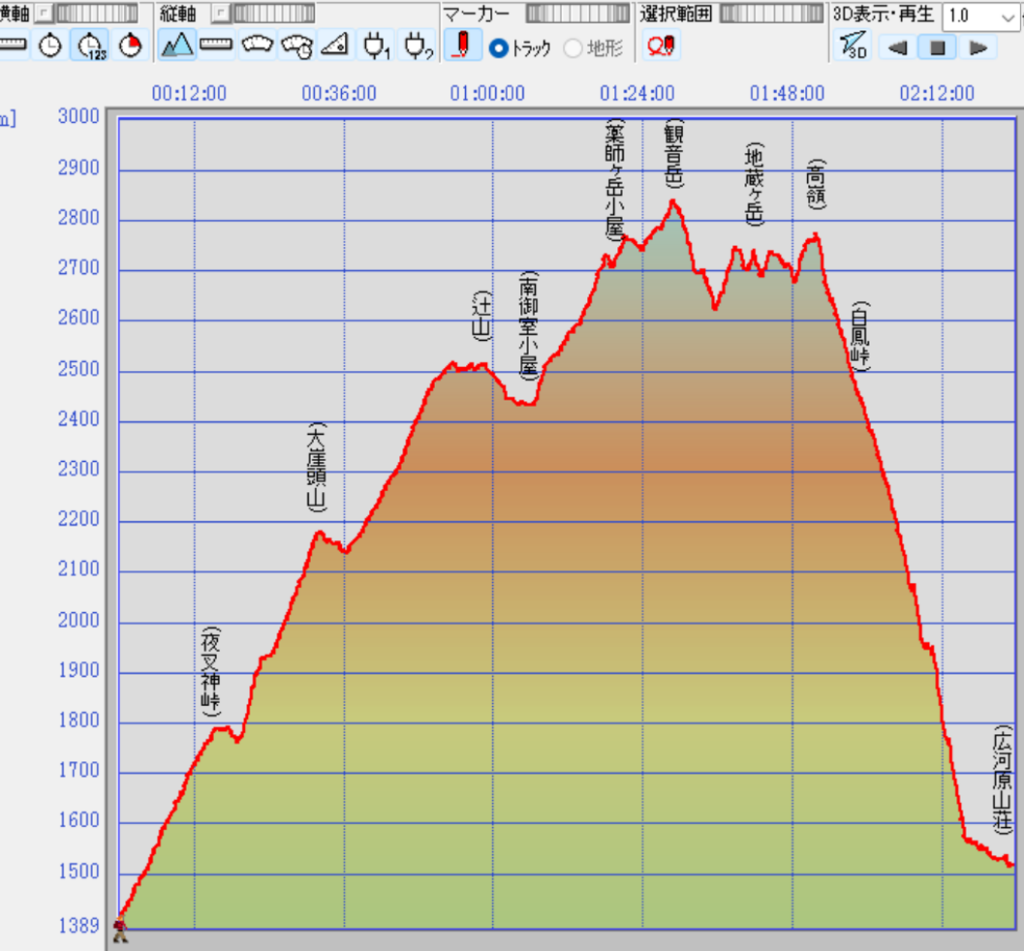Viewport: 1024px width, 951px height.
Task: Click the 00:12:00 time axis label
Action: point(189,93)
